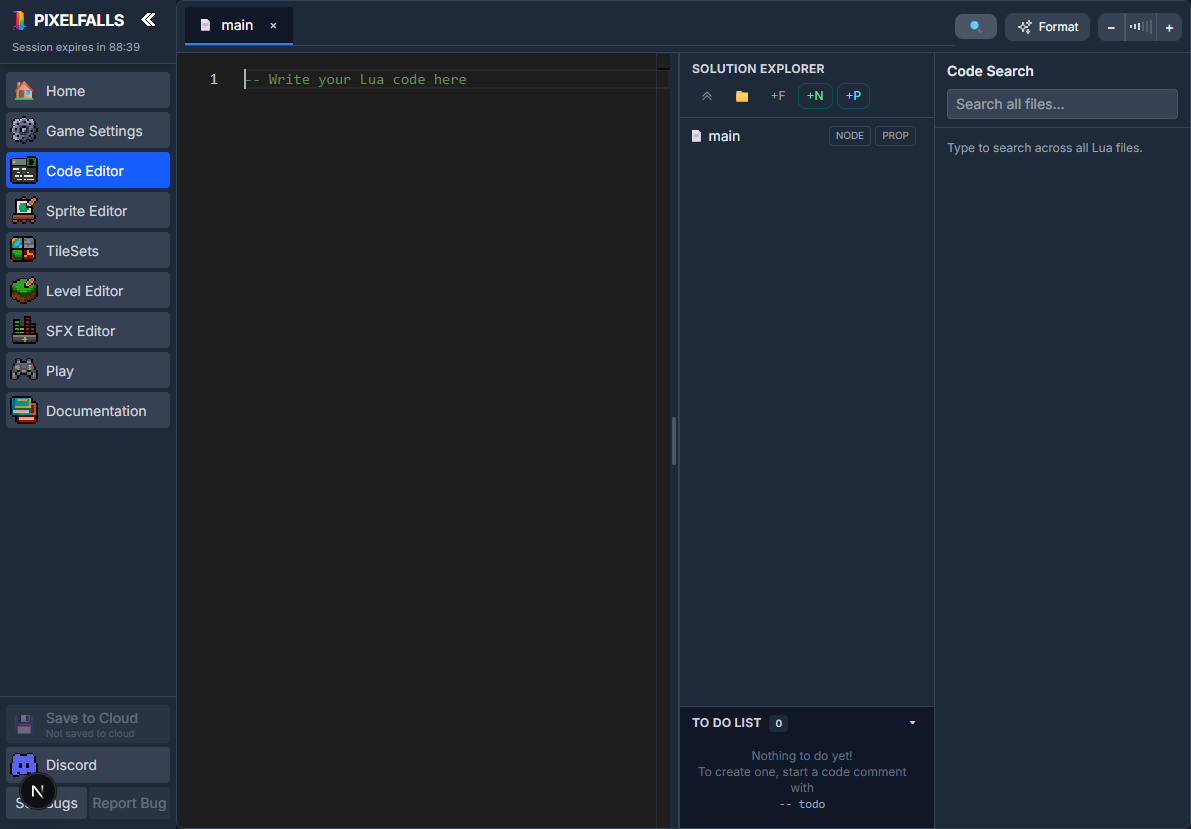This screenshot has width=1191, height=829.
Task: Collapse all items in Solution Explorer
Action: 706,96
